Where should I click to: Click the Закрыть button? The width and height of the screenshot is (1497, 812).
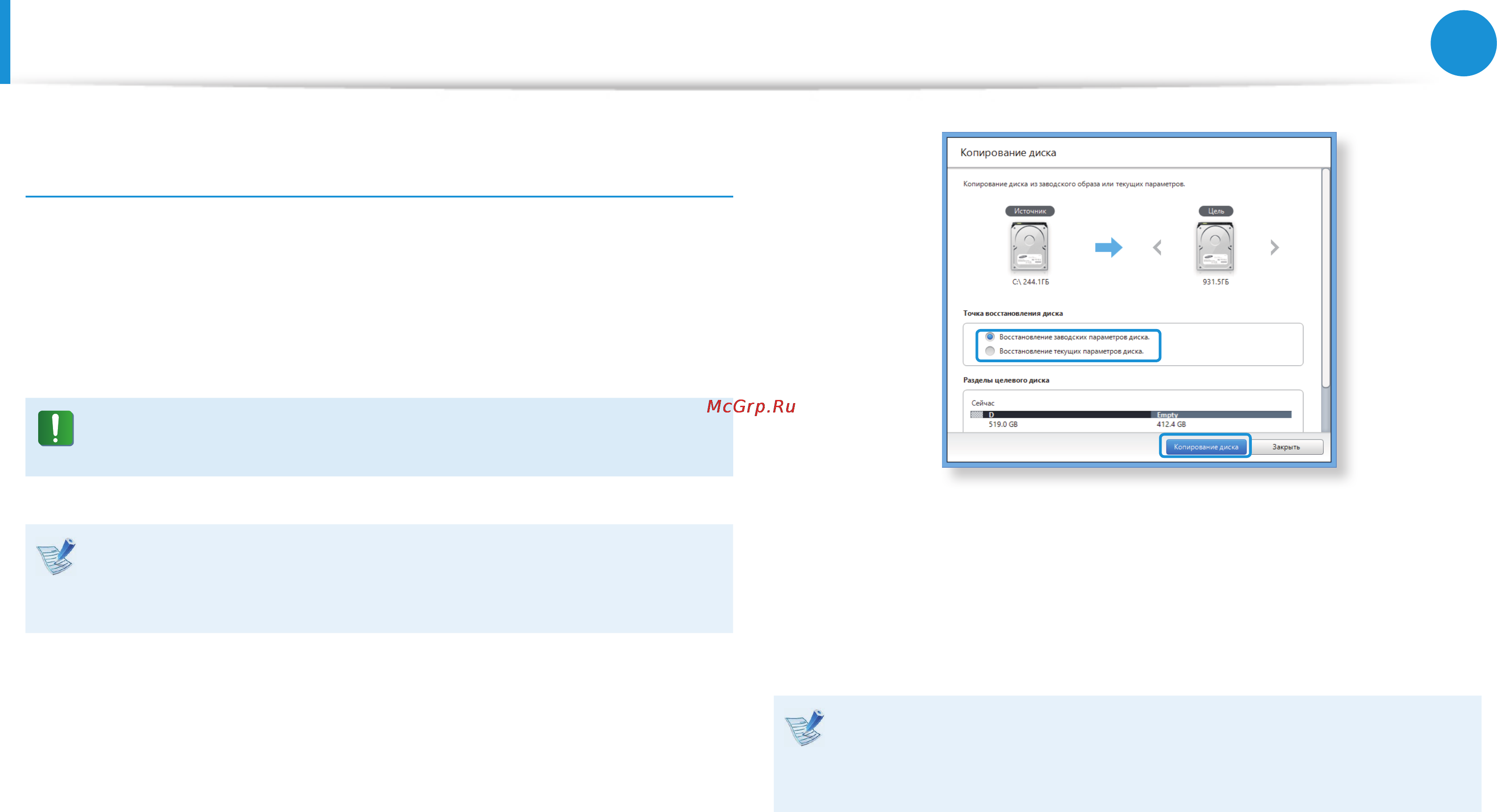(1286, 447)
